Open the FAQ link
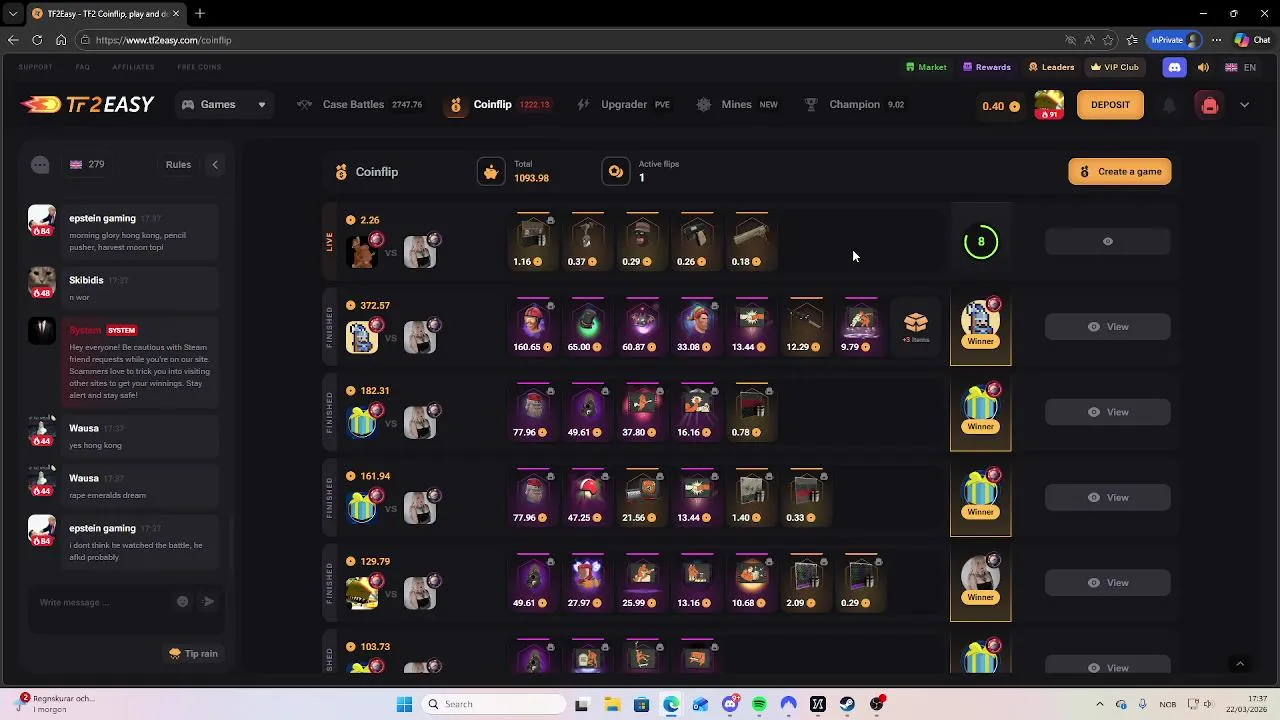1280x720 pixels. pyautogui.click(x=83, y=67)
